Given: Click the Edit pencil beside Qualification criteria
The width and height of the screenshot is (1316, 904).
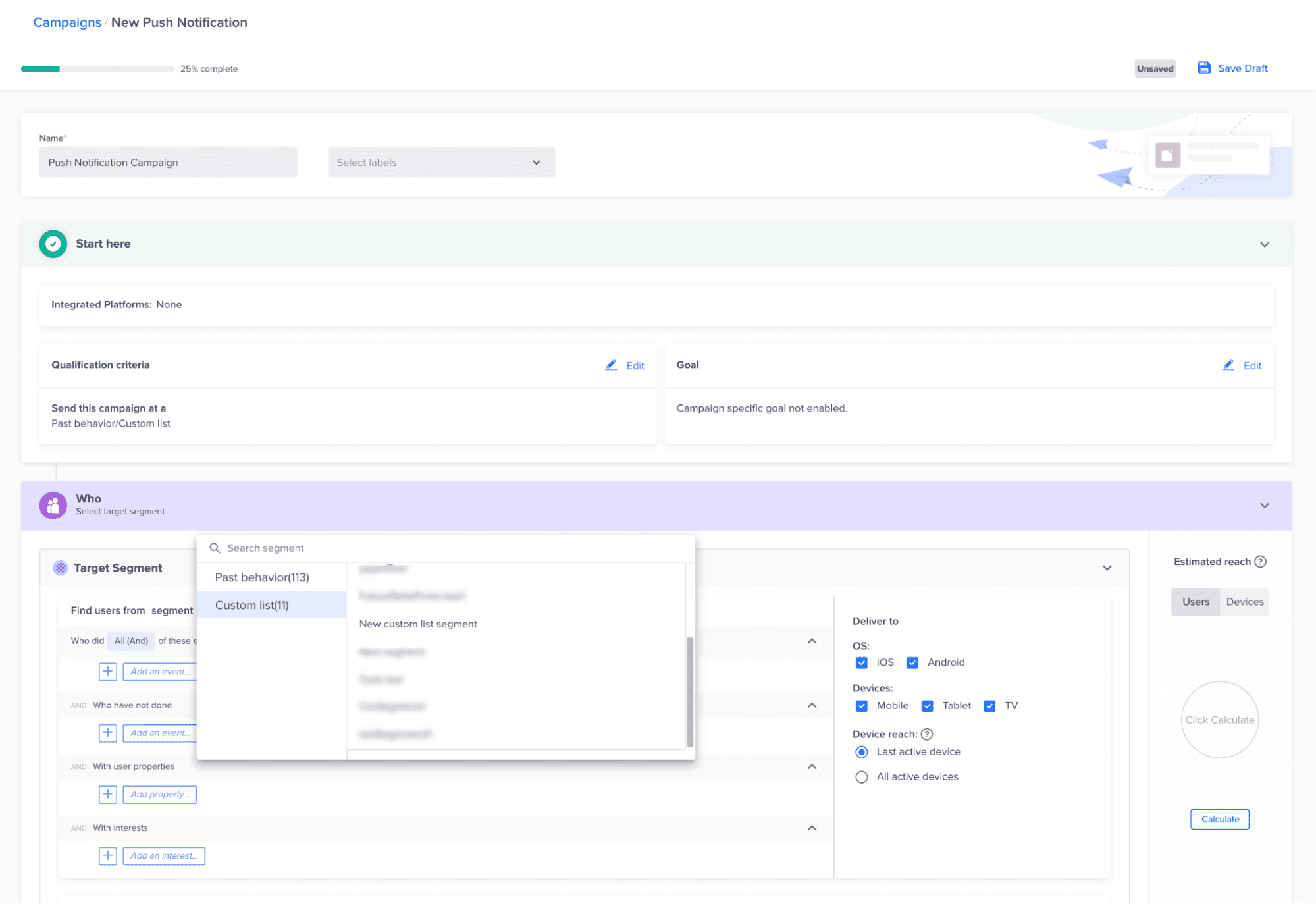Looking at the screenshot, I should (x=611, y=365).
